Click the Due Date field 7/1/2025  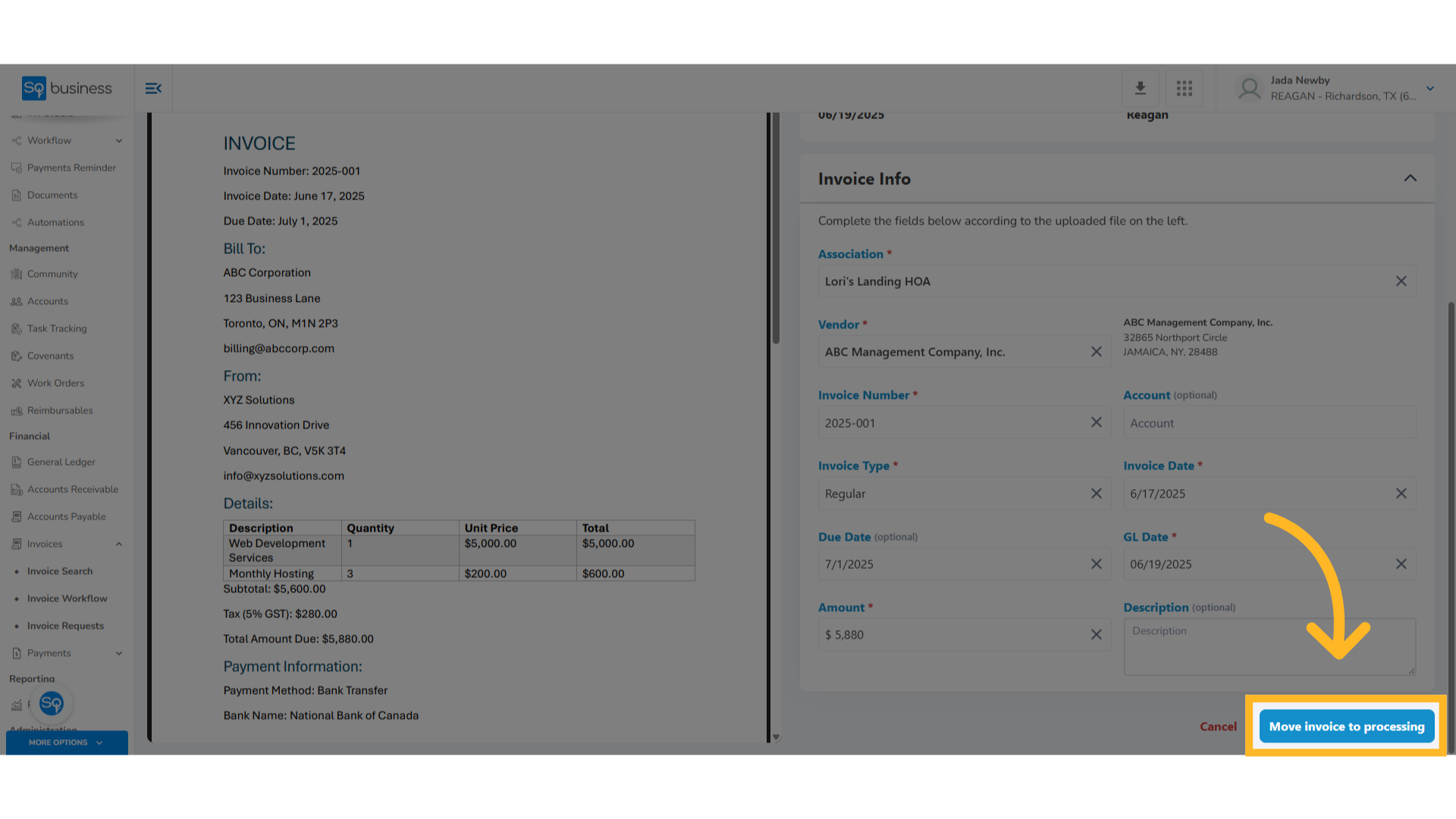[964, 564]
